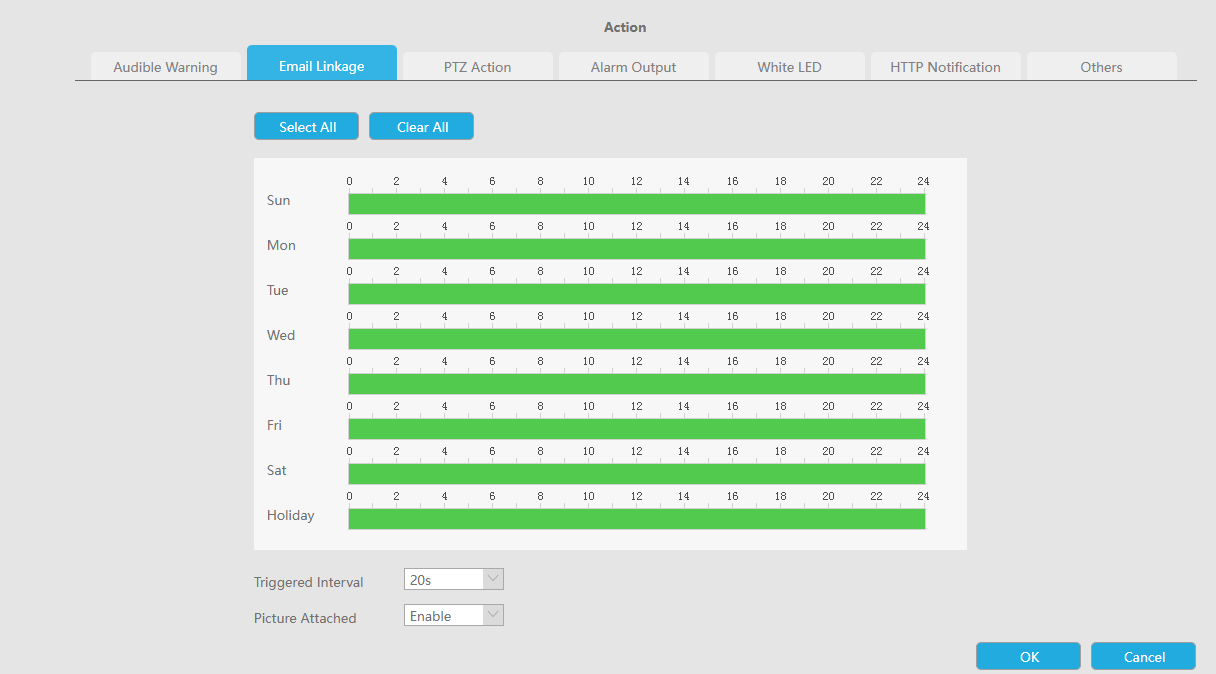Viewport: 1216px width, 674px height.
Task: Click the Triggered Interval label
Action: coord(309,582)
